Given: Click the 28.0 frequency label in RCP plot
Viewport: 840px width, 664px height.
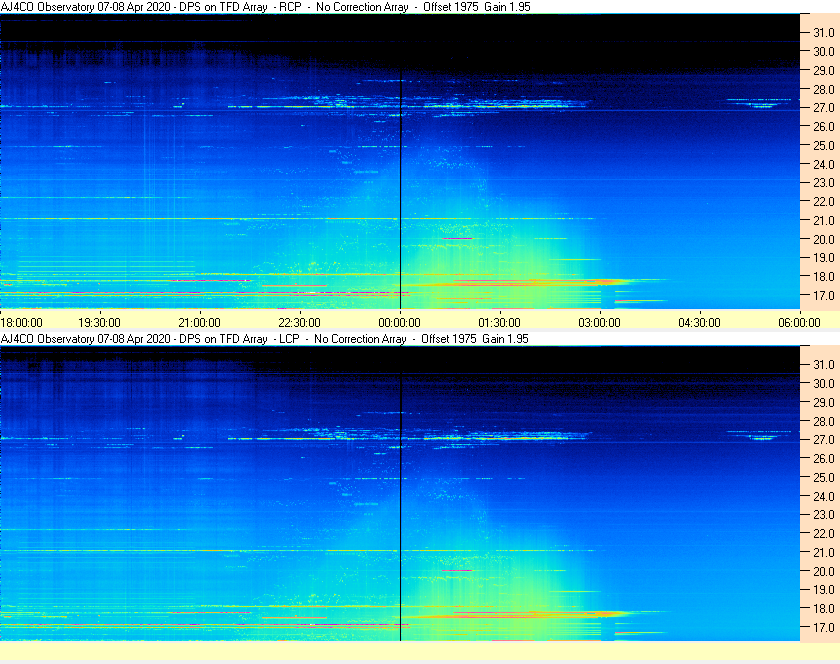Looking at the screenshot, I should (x=824, y=89).
